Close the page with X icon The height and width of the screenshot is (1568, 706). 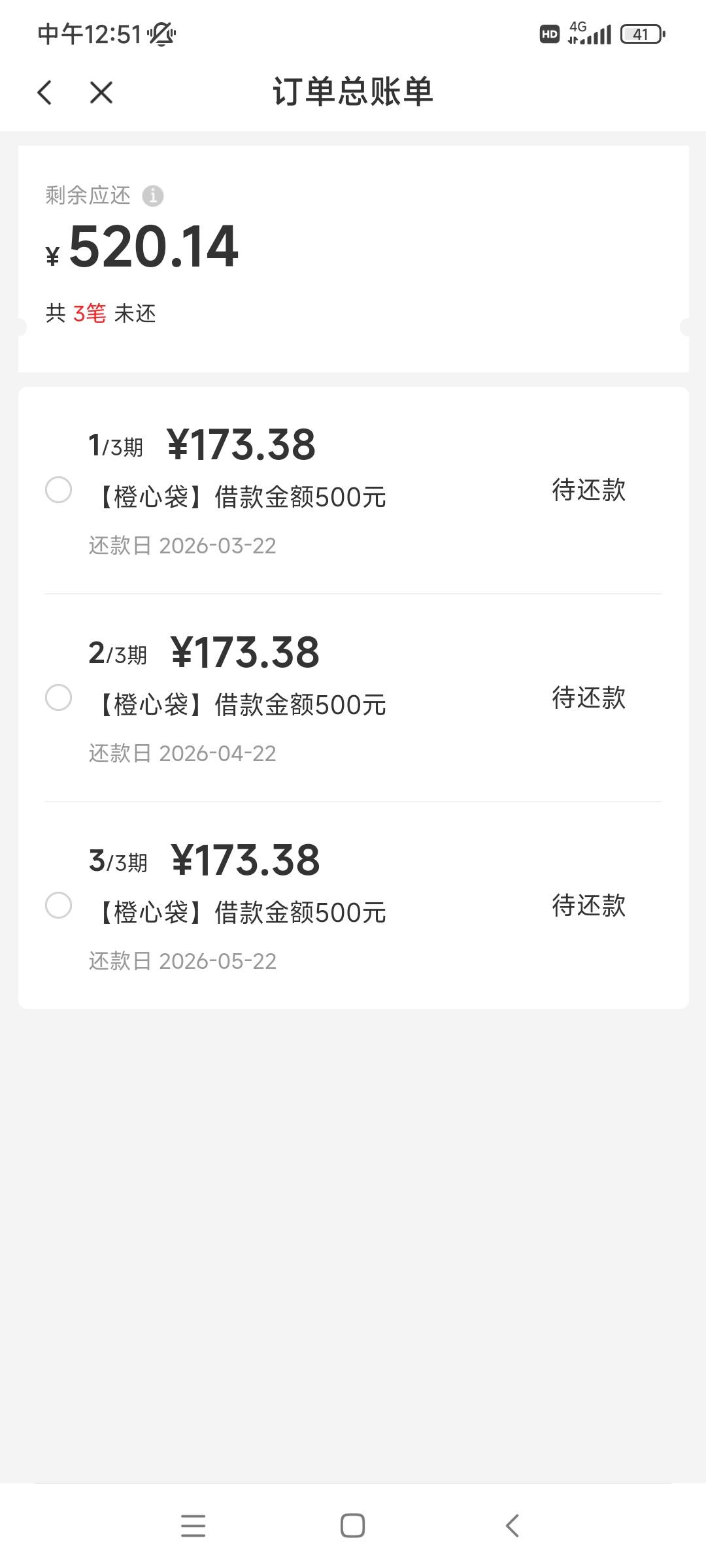101,92
